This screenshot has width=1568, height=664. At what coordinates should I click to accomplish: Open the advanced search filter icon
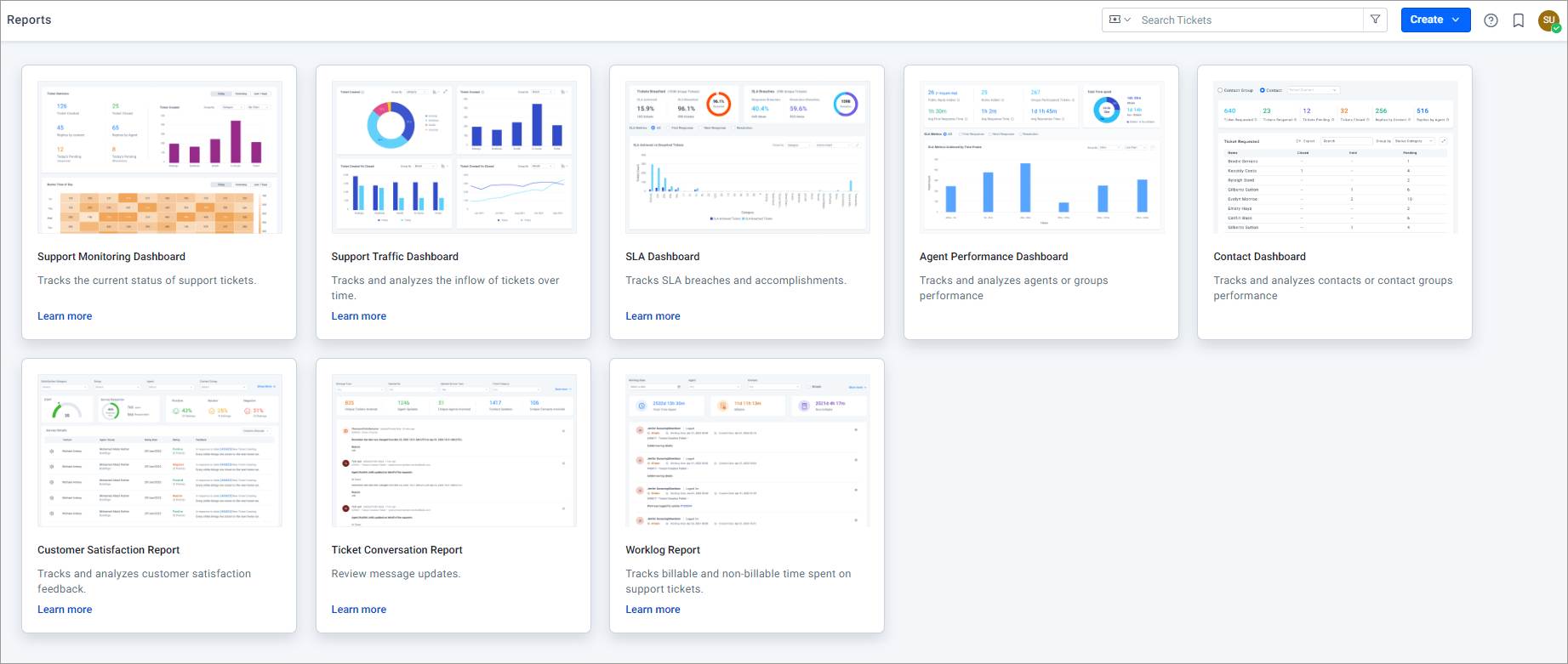point(1375,20)
